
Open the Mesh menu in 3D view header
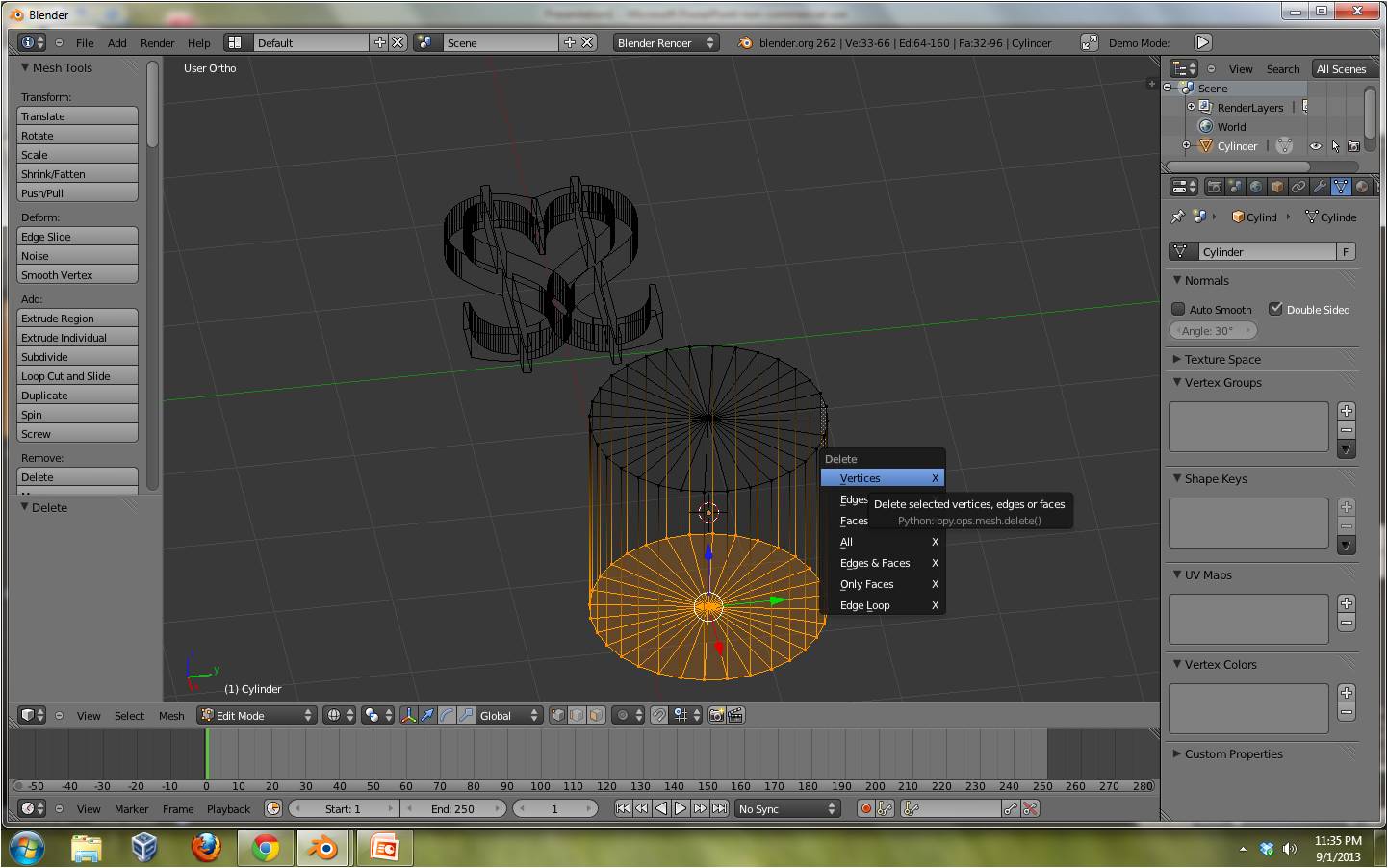tap(171, 715)
